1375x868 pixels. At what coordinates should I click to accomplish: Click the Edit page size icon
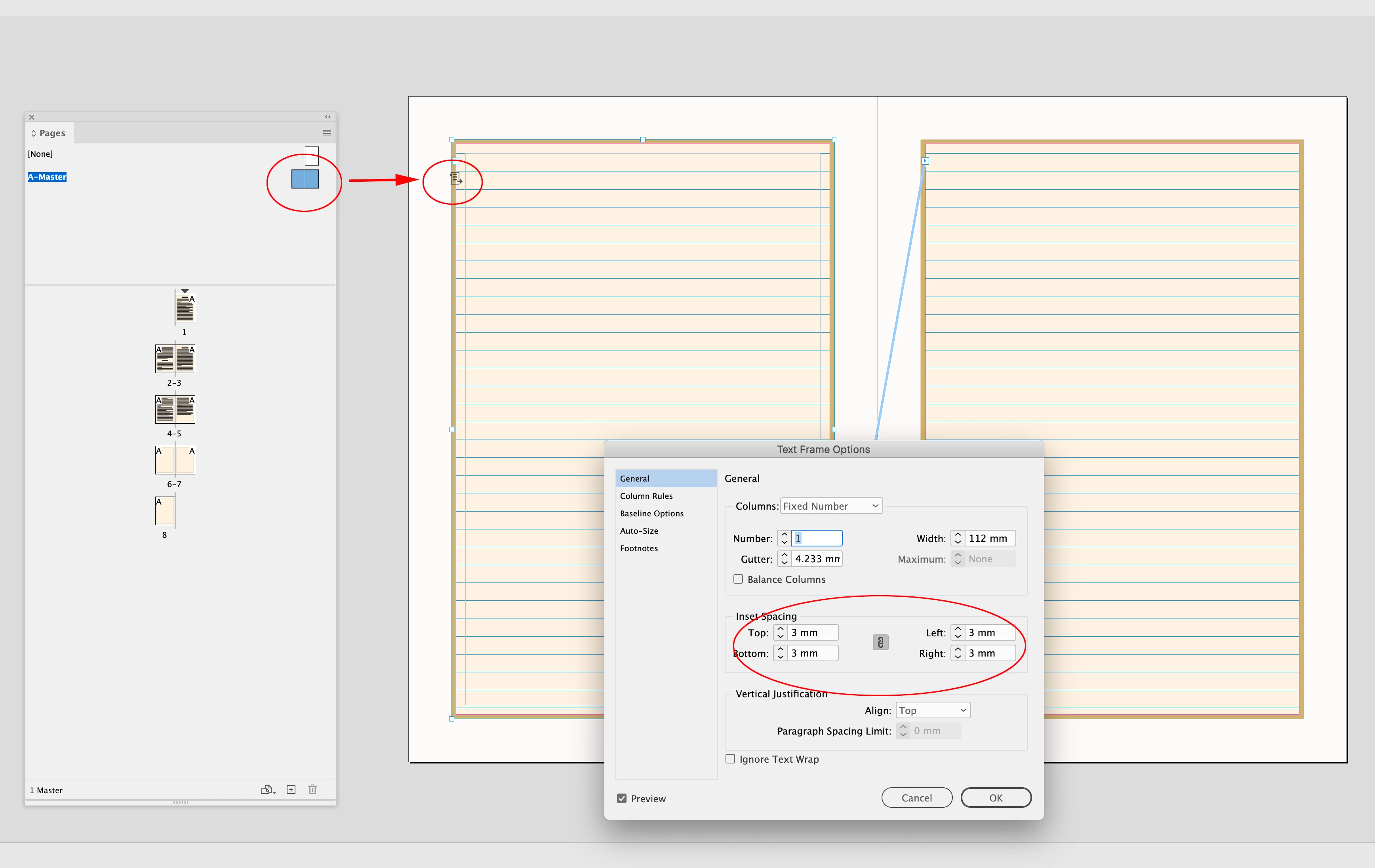(267, 790)
